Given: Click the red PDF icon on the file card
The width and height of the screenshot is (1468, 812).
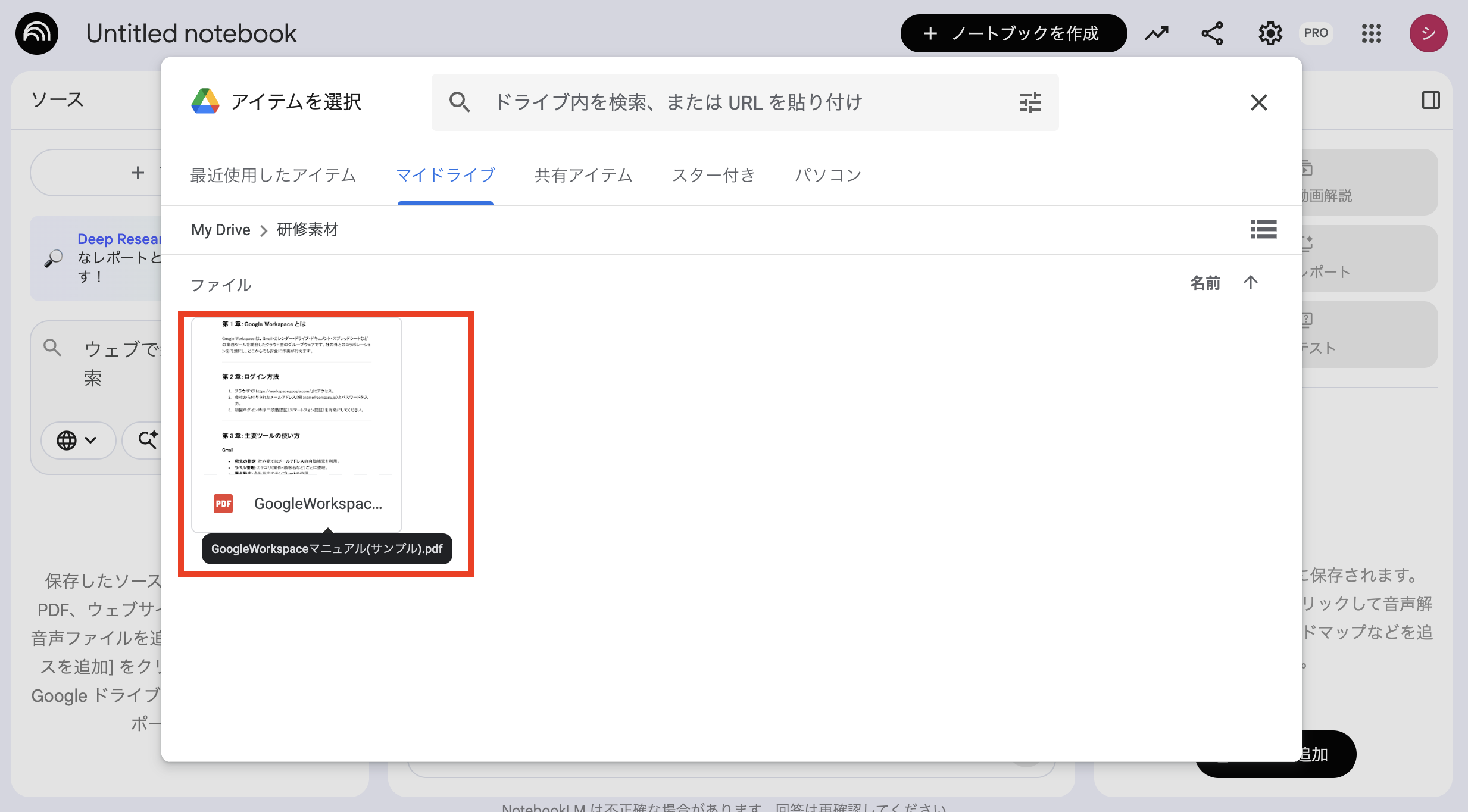Looking at the screenshot, I should coord(223,504).
